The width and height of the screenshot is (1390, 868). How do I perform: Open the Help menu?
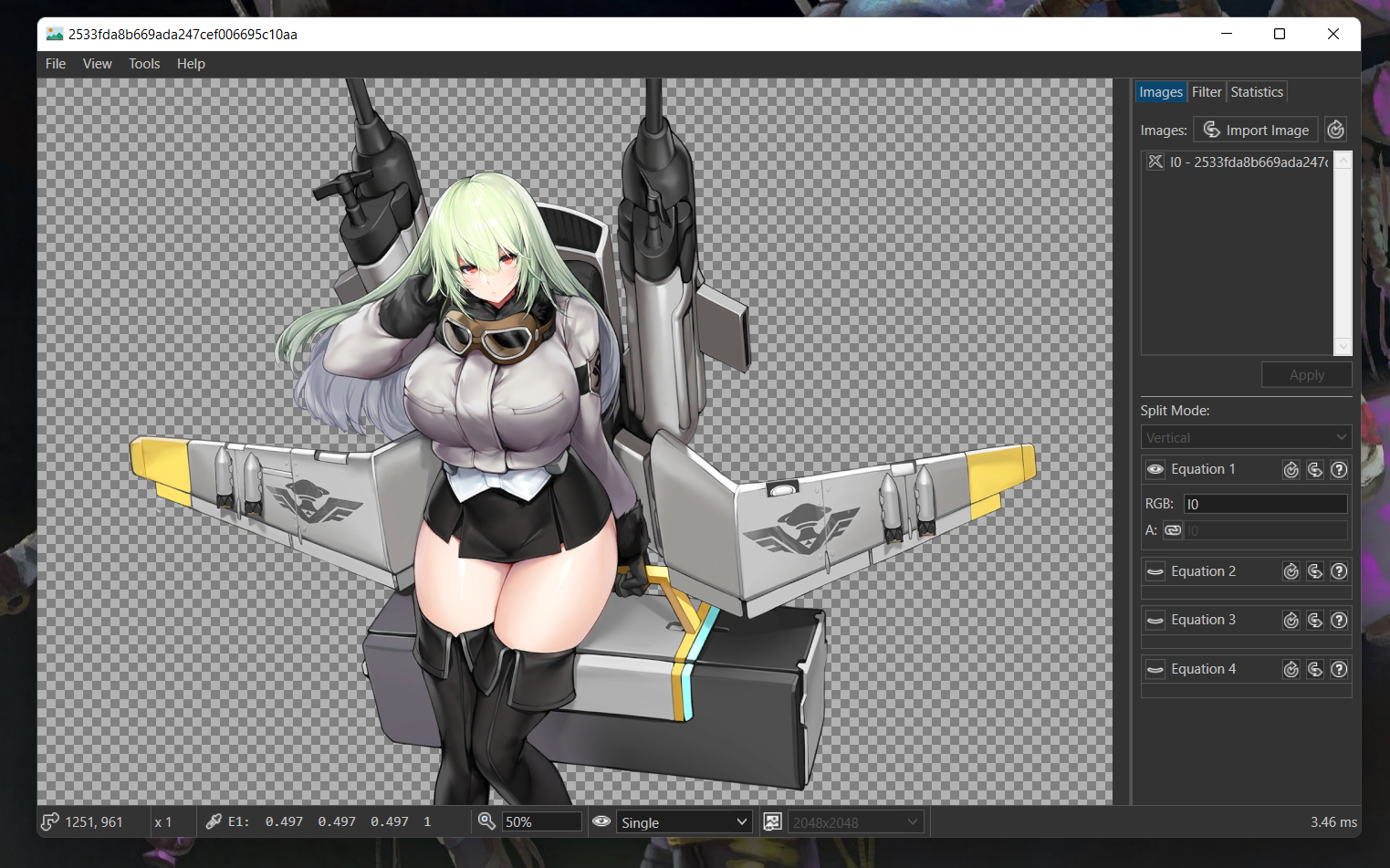[x=191, y=64]
